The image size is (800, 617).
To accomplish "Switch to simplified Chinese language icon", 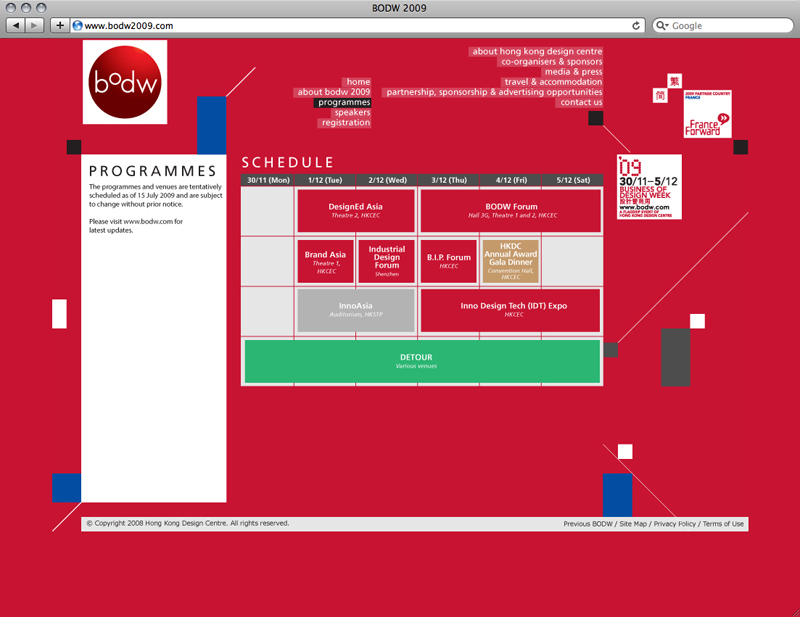I will (x=660, y=95).
